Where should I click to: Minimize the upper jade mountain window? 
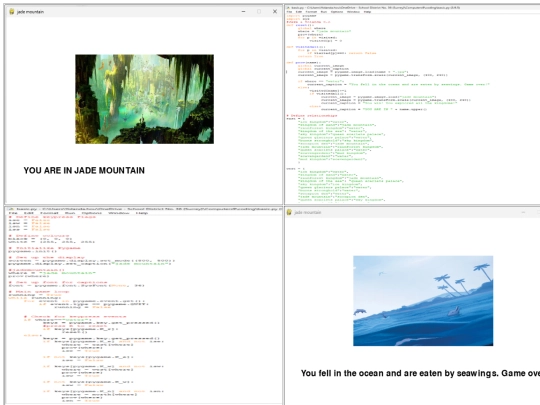point(243,11)
